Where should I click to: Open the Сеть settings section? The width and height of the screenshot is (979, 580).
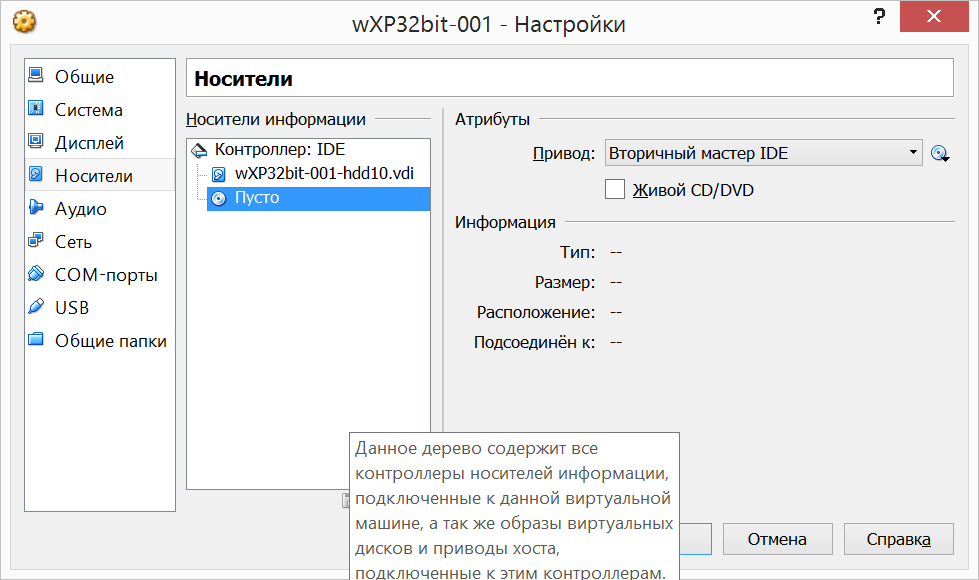(x=100, y=242)
